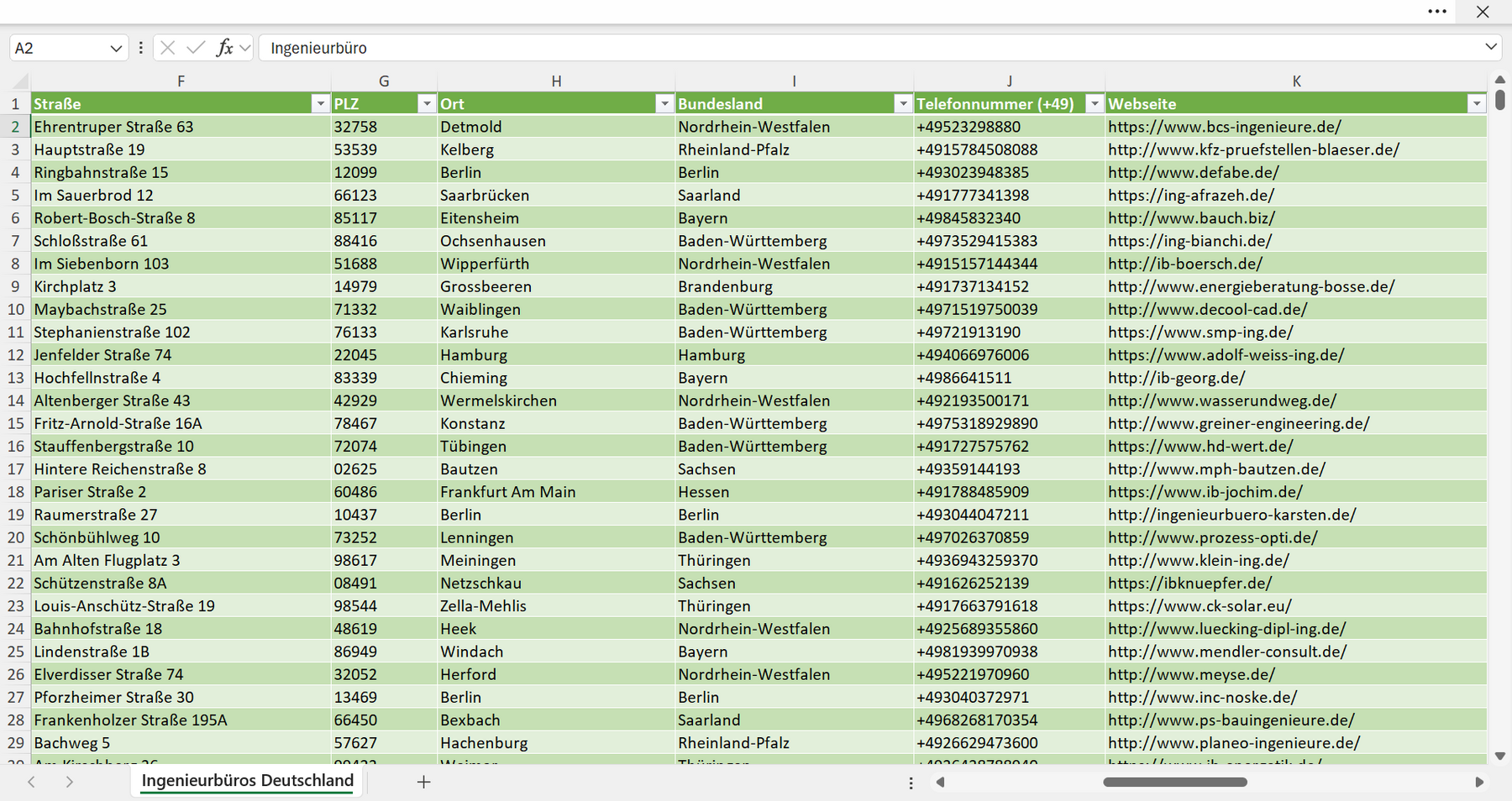Click the vertical scroll down arrow
The height and width of the screenshot is (801, 1512).
click(x=1500, y=756)
